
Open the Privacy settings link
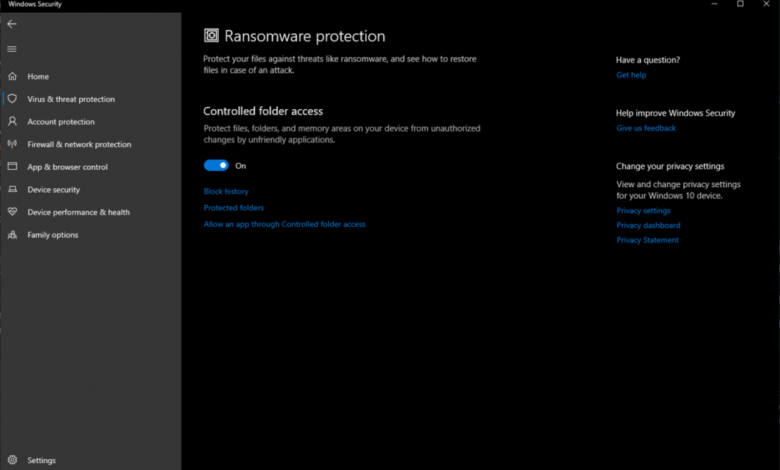(643, 210)
